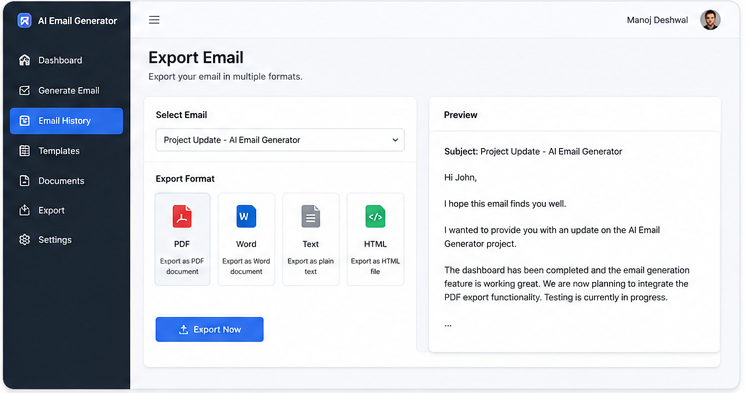The width and height of the screenshot is (748, 393).
Task: Open the Export sidebar item
Action: pos(66,210)
